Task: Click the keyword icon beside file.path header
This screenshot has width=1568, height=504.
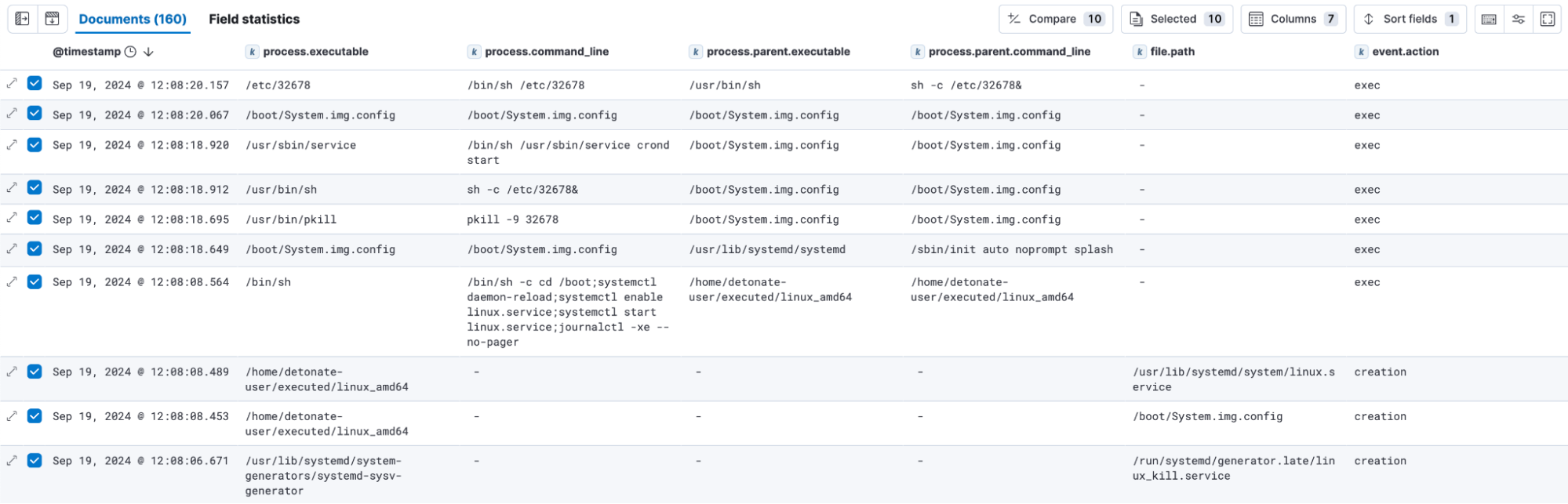Action: [1139, 52]
